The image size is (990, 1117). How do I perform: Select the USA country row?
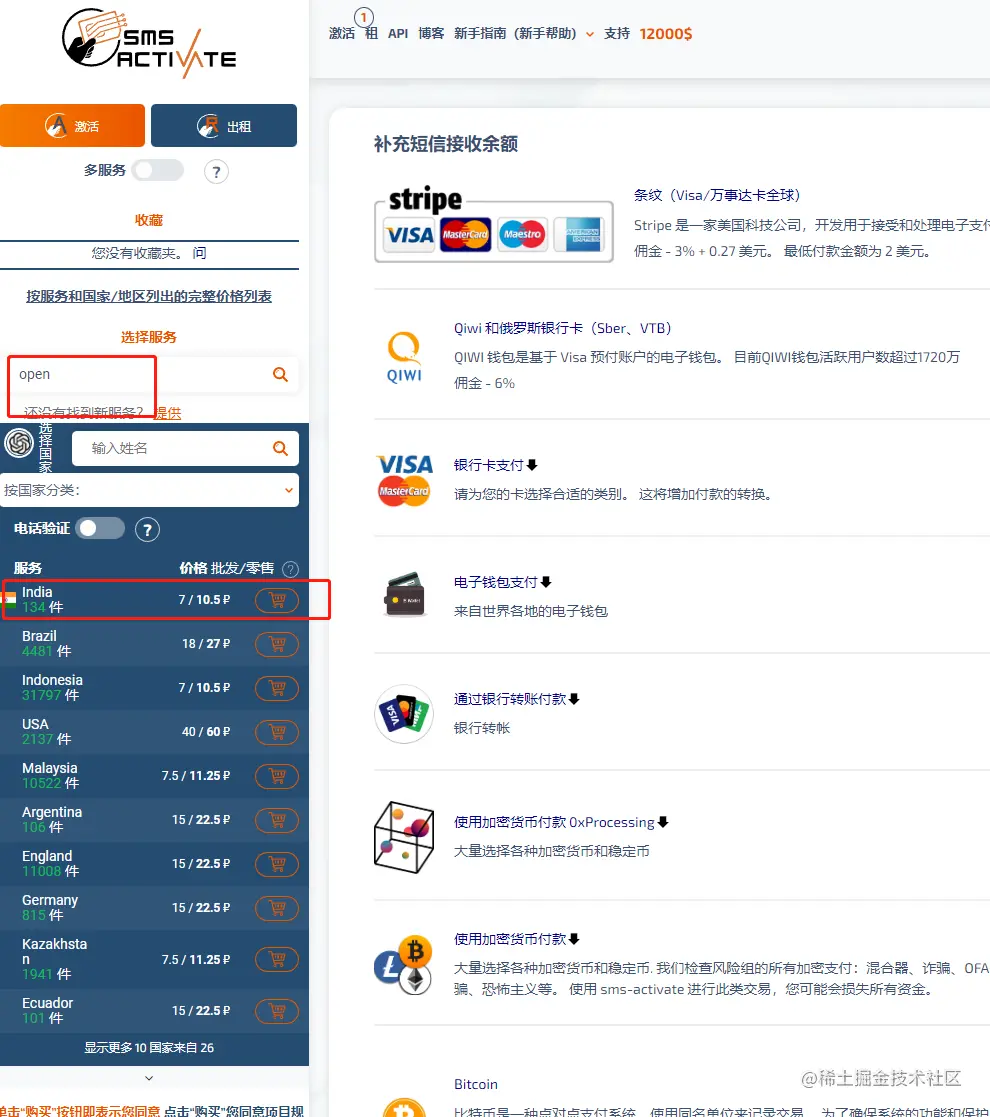(155, 732)
